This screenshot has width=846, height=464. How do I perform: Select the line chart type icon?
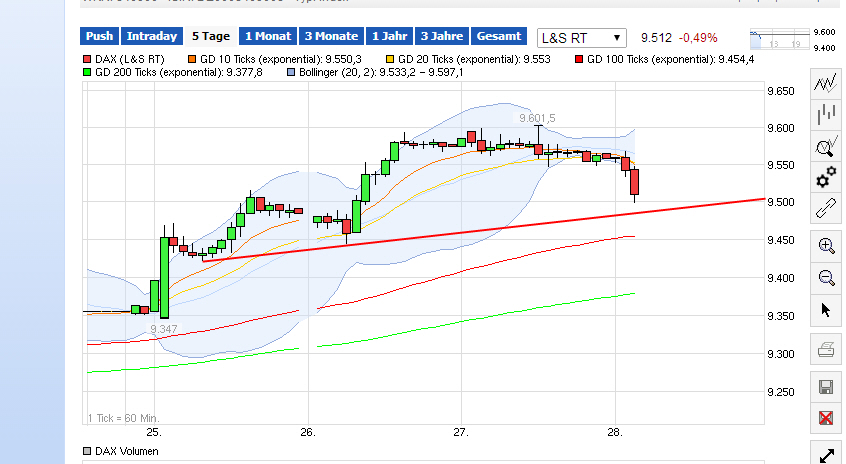[825, 84]
